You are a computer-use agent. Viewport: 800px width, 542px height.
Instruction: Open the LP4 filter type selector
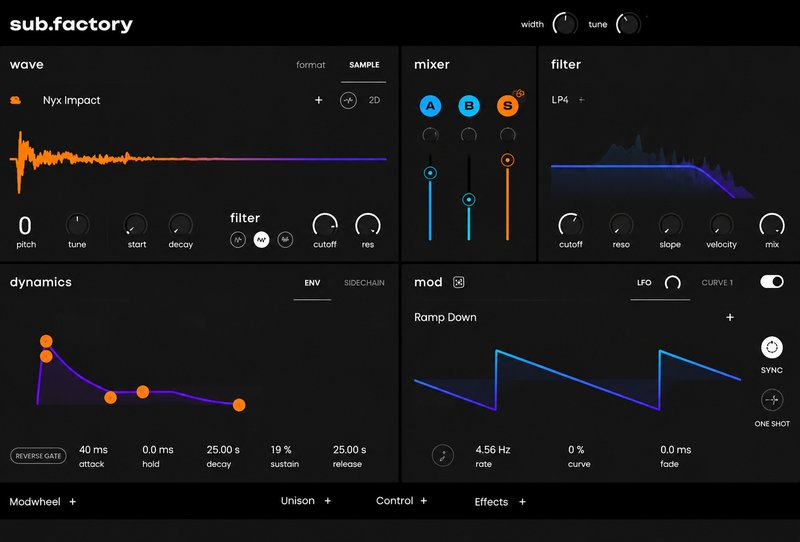(560, 100)
